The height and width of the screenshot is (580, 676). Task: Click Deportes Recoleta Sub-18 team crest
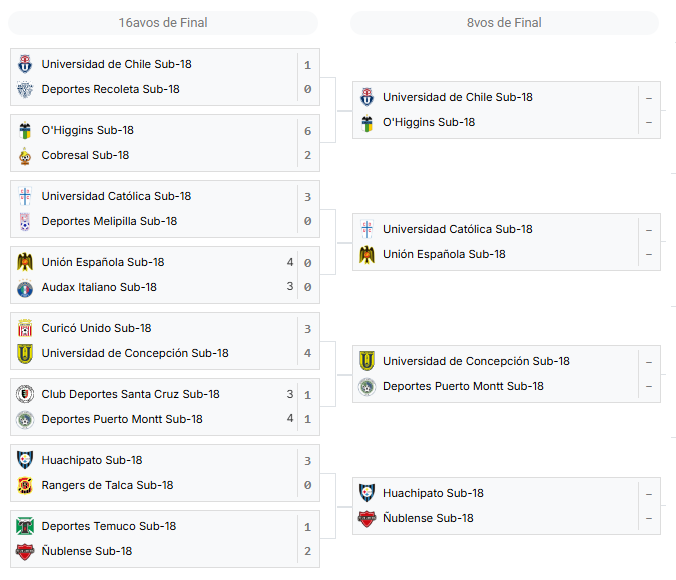coord(25,89)
